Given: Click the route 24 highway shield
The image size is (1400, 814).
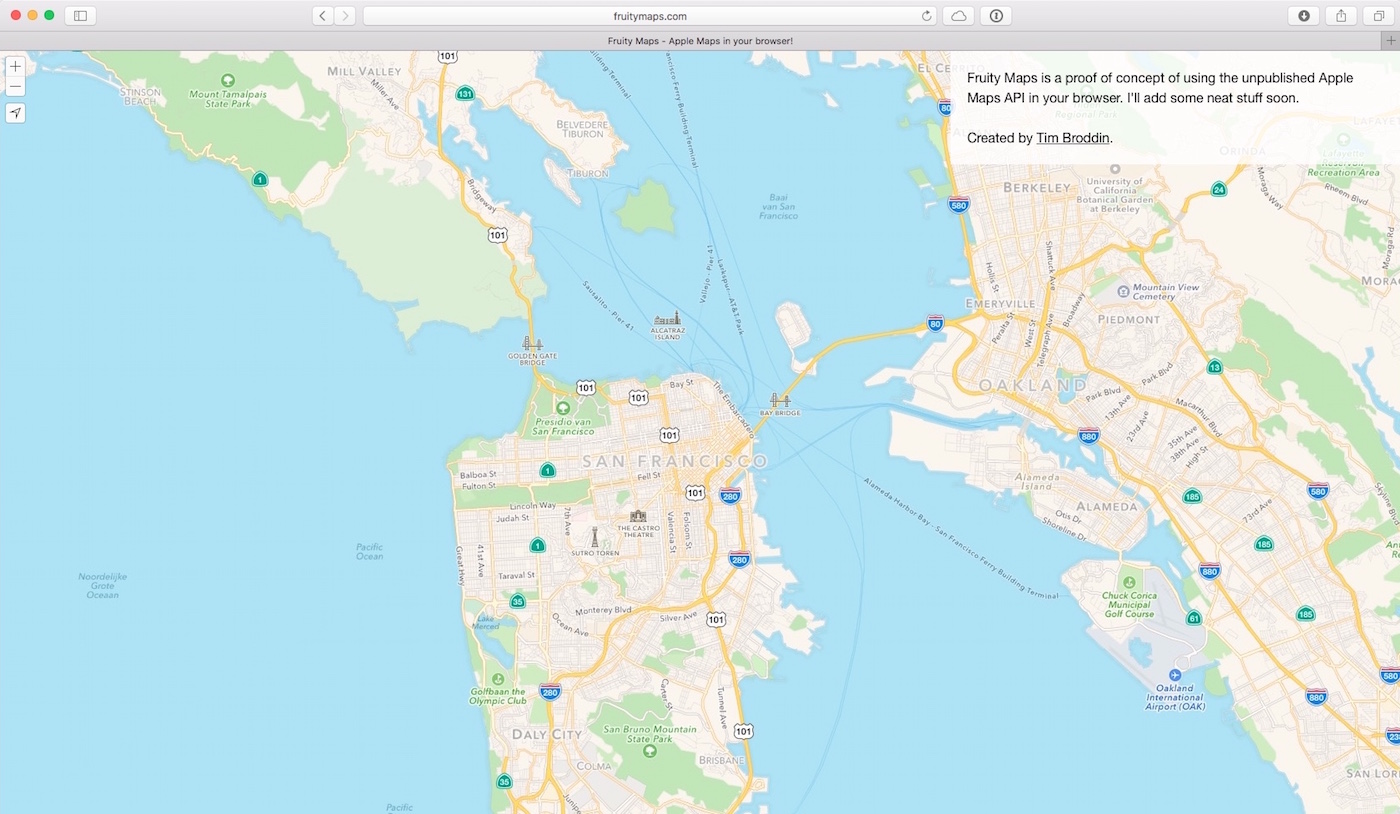Looking at the screenshot, I should 1218,189.
